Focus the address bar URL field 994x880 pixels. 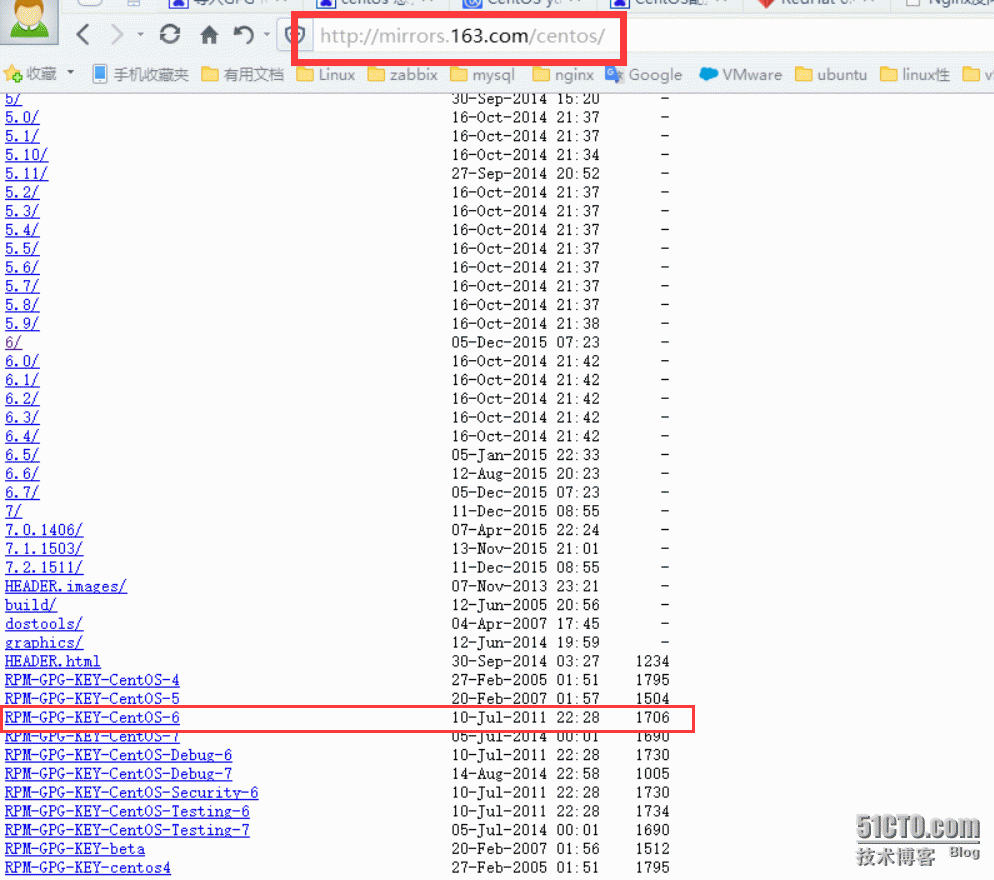click(x=463, y=36)
